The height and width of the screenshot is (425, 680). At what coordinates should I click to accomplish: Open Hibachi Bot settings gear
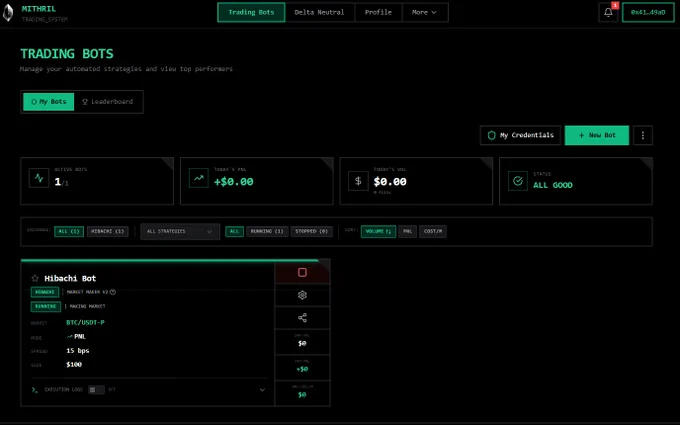tap(302, 295)
